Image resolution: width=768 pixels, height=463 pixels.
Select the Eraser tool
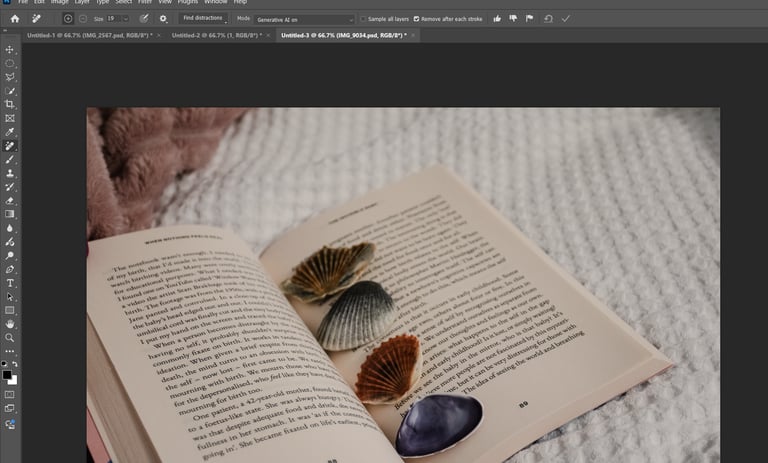tap(9, 200)
